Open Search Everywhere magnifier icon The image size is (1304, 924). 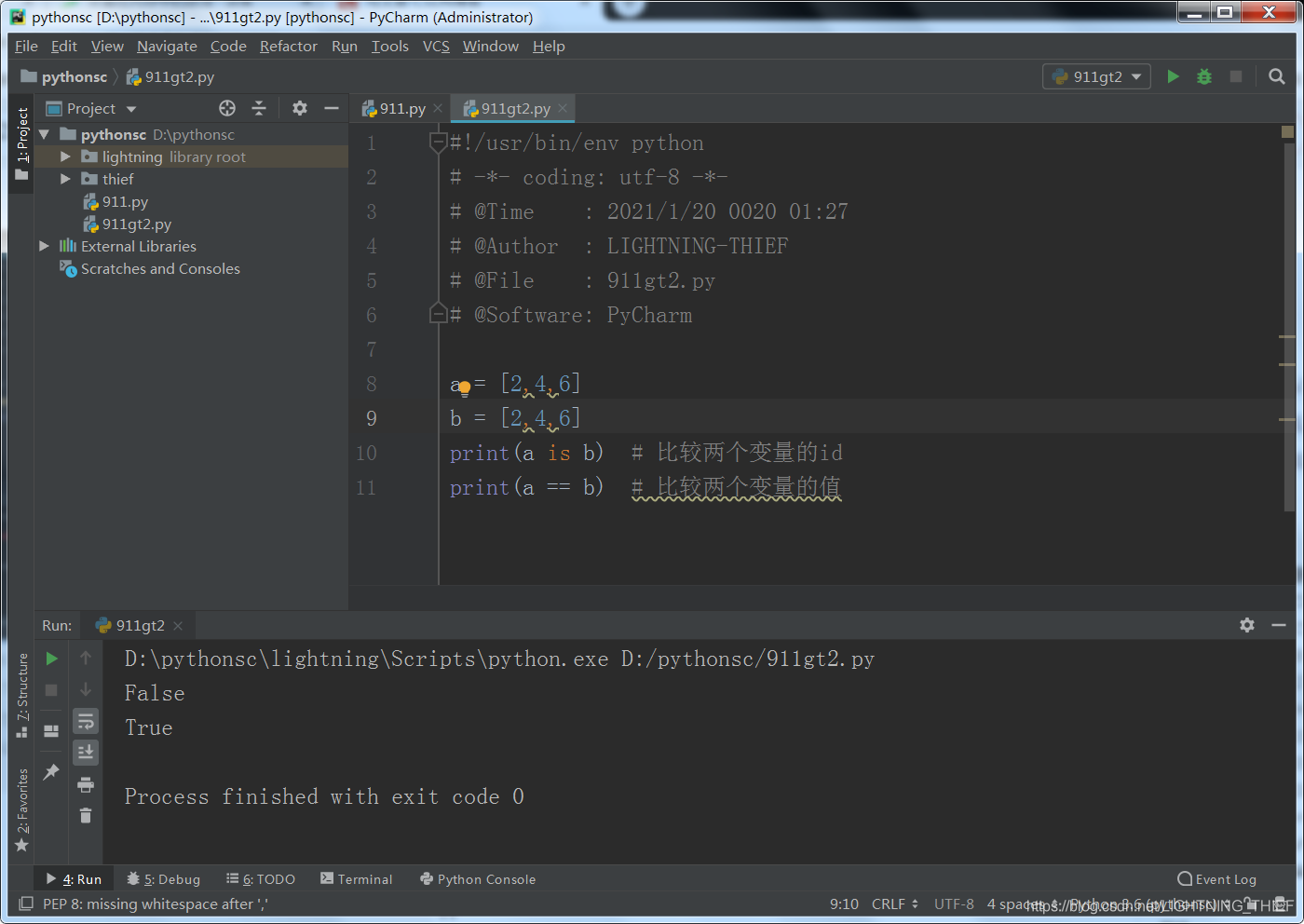(1277, 76)
